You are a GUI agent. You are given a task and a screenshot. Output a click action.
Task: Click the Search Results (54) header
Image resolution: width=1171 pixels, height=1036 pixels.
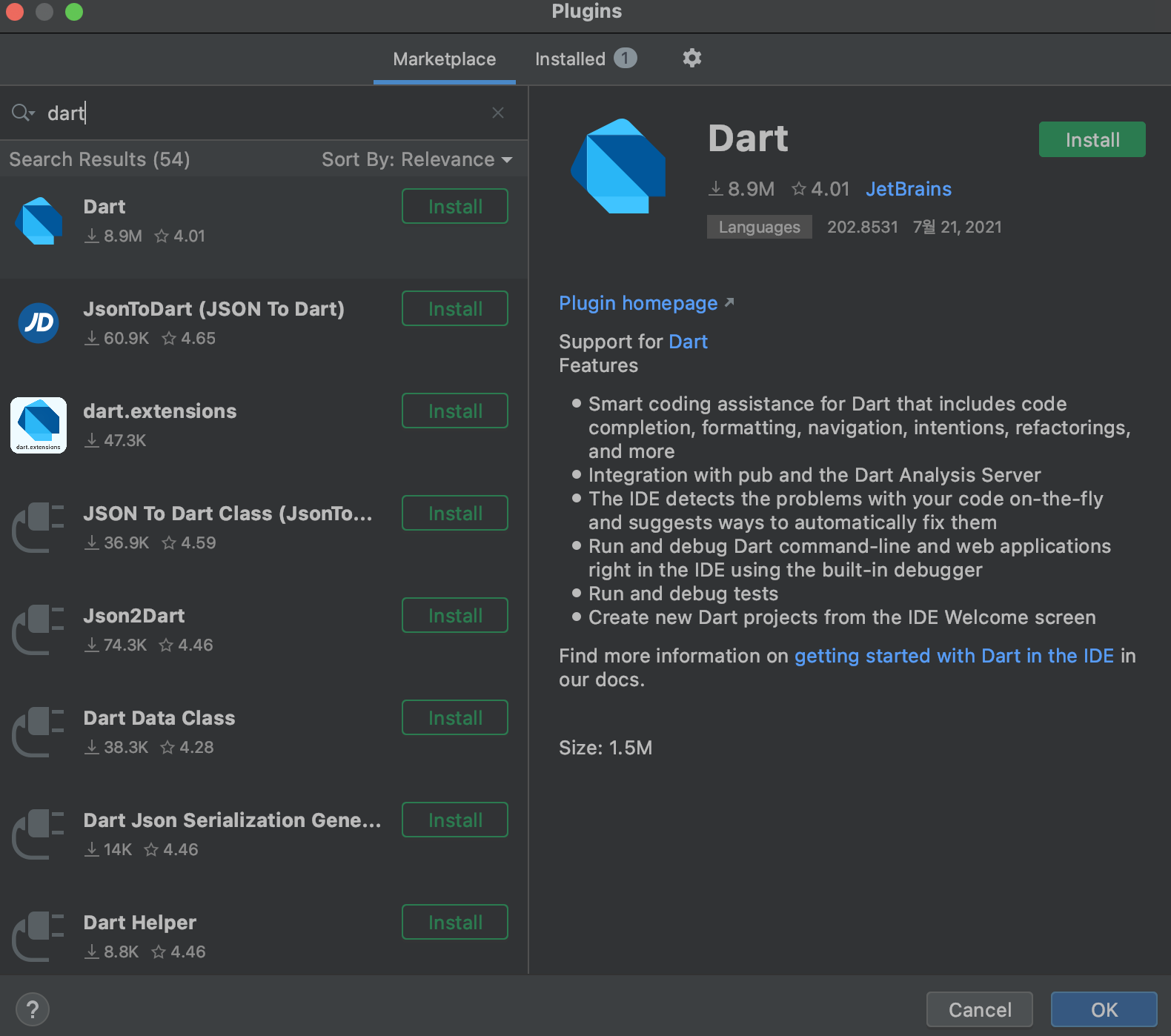(x=99, y=159)
